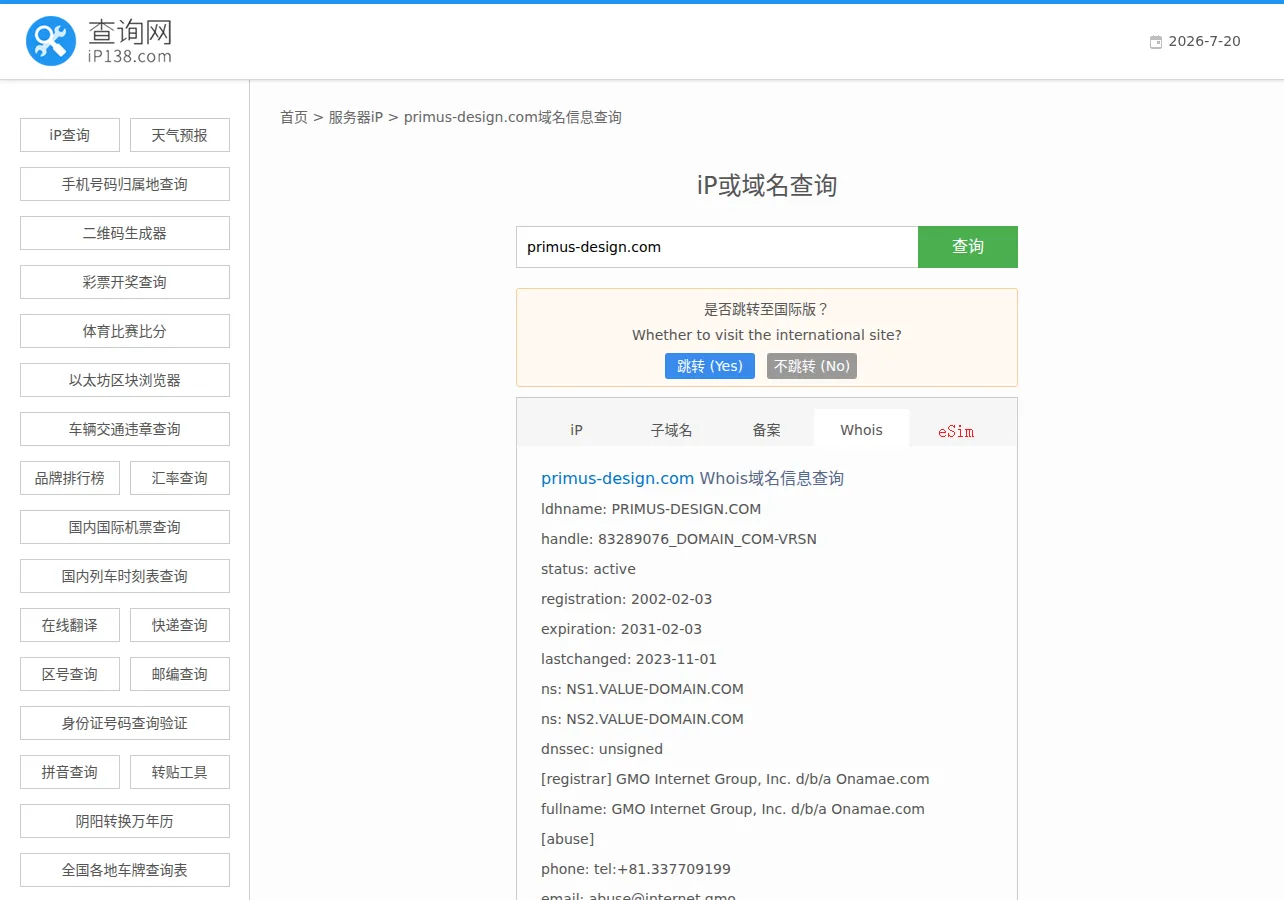This screenshot has height=900, width=1284.
Task: Open the 快递查询 tool
Action: point(180,625)
